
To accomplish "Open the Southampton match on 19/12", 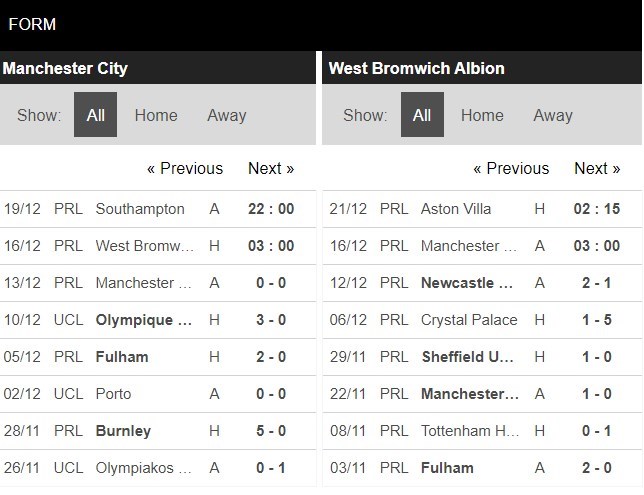I will 140,209.
